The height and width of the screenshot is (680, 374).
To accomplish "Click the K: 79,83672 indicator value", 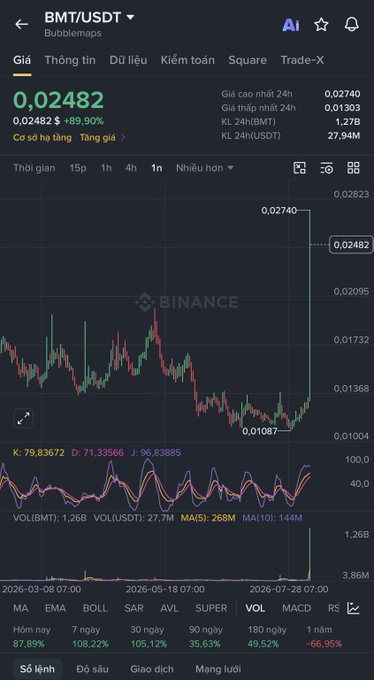I will point(39,453).
